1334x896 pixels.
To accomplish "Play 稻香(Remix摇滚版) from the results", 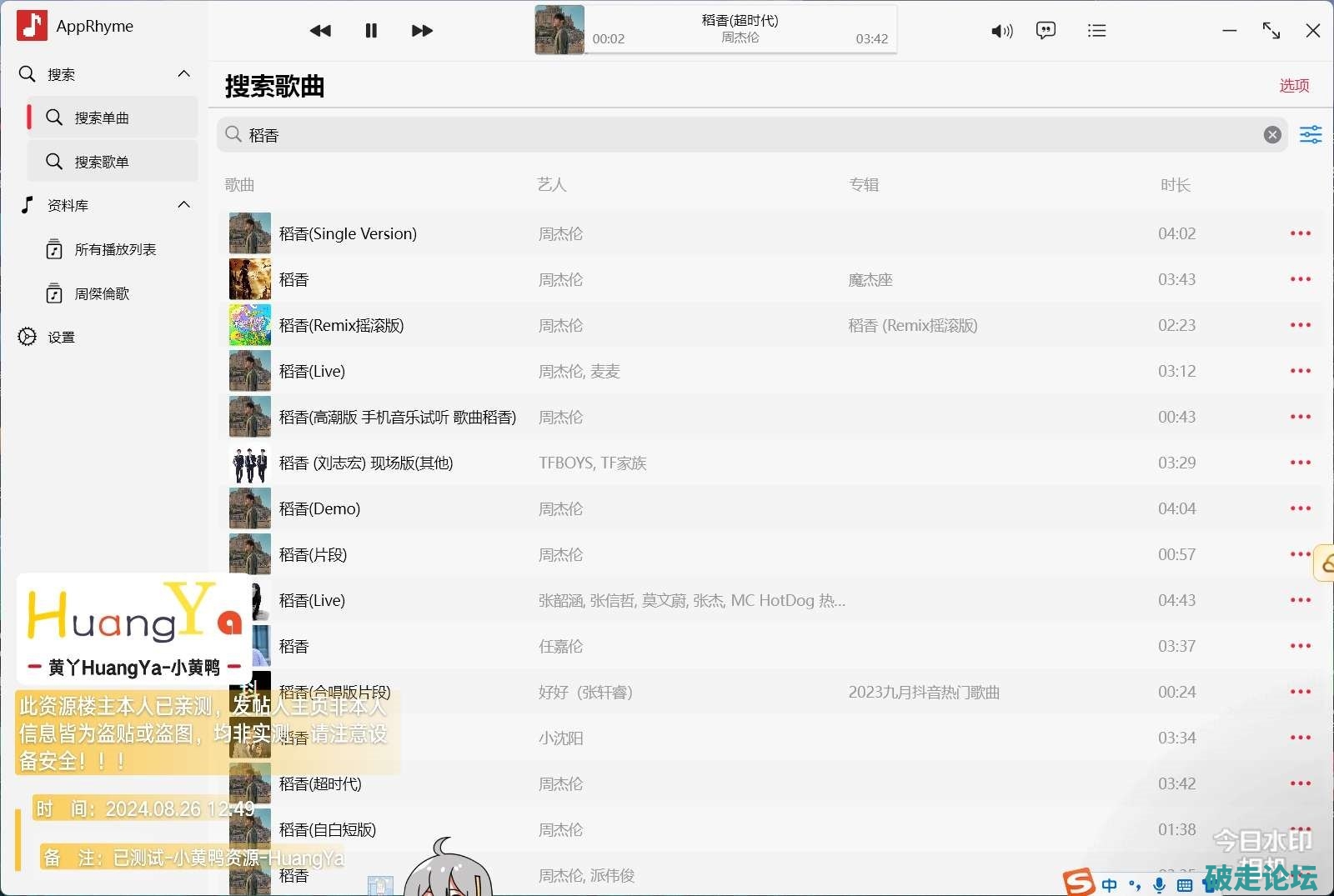I will click(341, 325).
